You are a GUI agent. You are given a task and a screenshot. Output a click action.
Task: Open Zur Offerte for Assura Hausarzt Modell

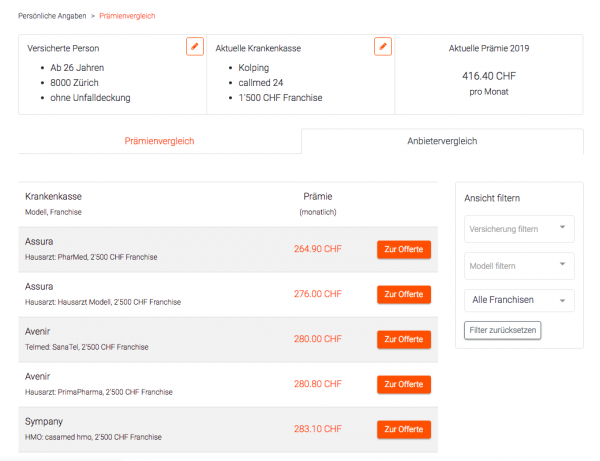pyautogui.click(x=404, y=295)
